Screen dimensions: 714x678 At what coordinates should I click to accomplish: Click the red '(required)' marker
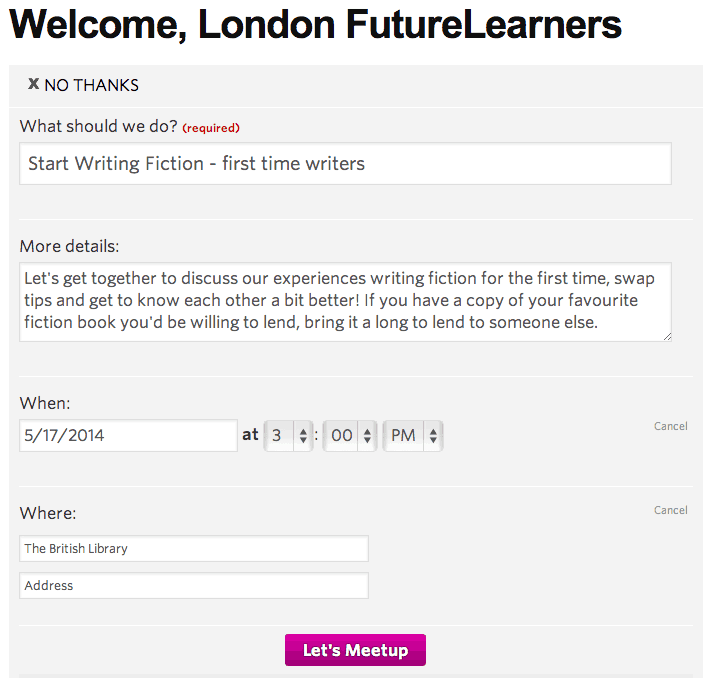[211, 128]
